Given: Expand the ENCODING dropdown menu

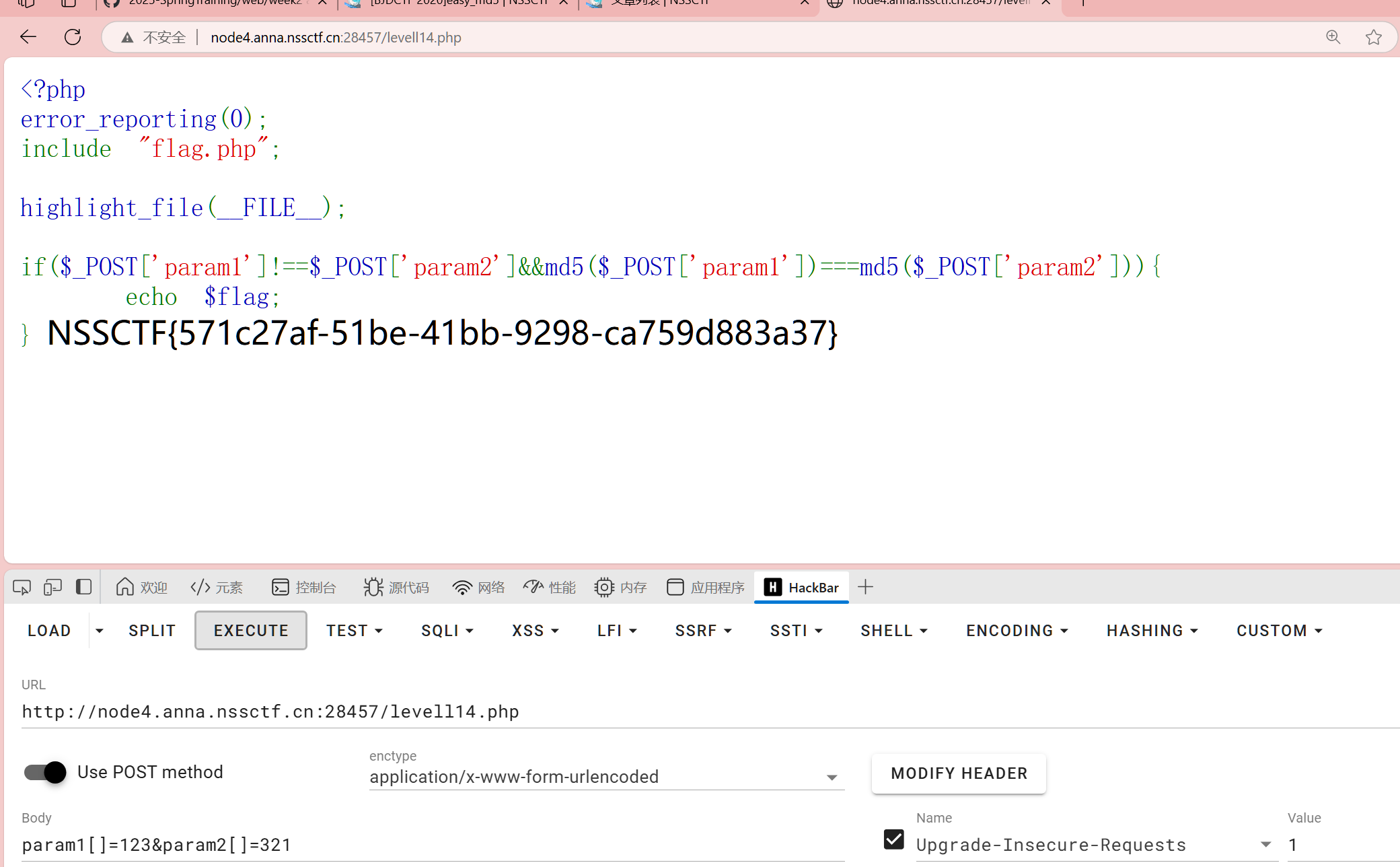Looking at the screenshot, I should 1017,631.
